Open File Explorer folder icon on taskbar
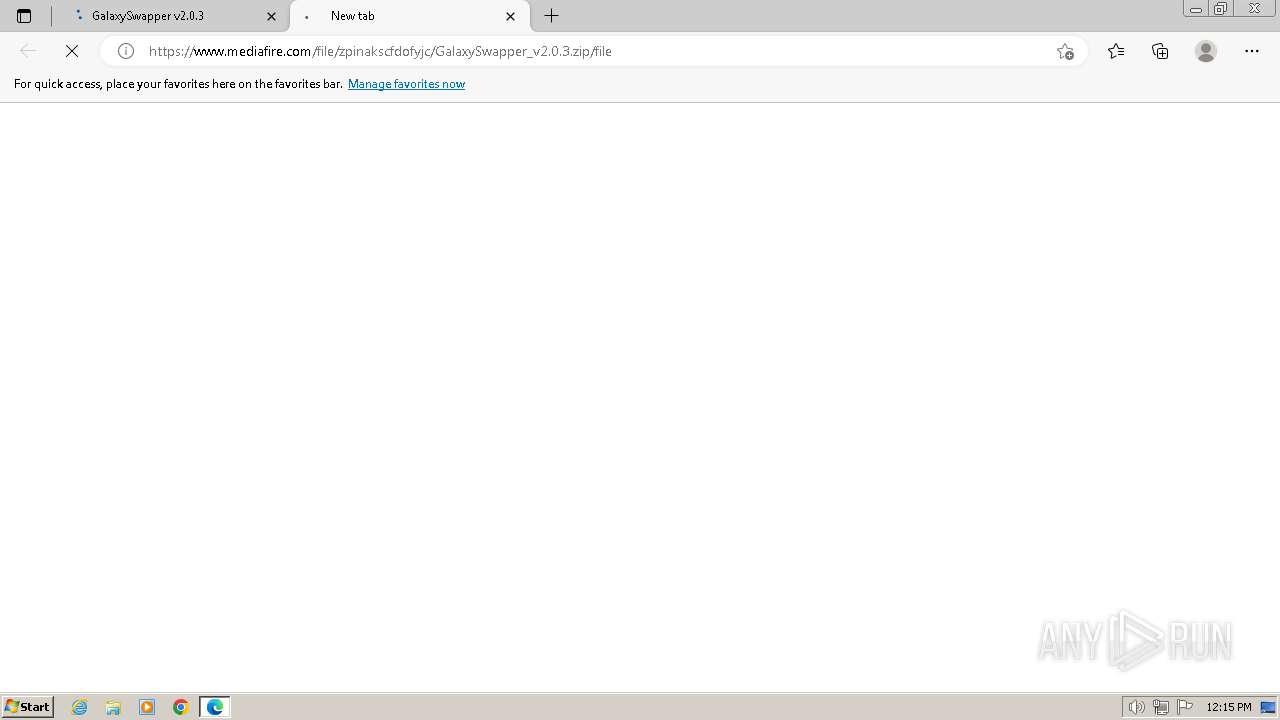This screenshot has width=1280, height=720. (113, 707)
